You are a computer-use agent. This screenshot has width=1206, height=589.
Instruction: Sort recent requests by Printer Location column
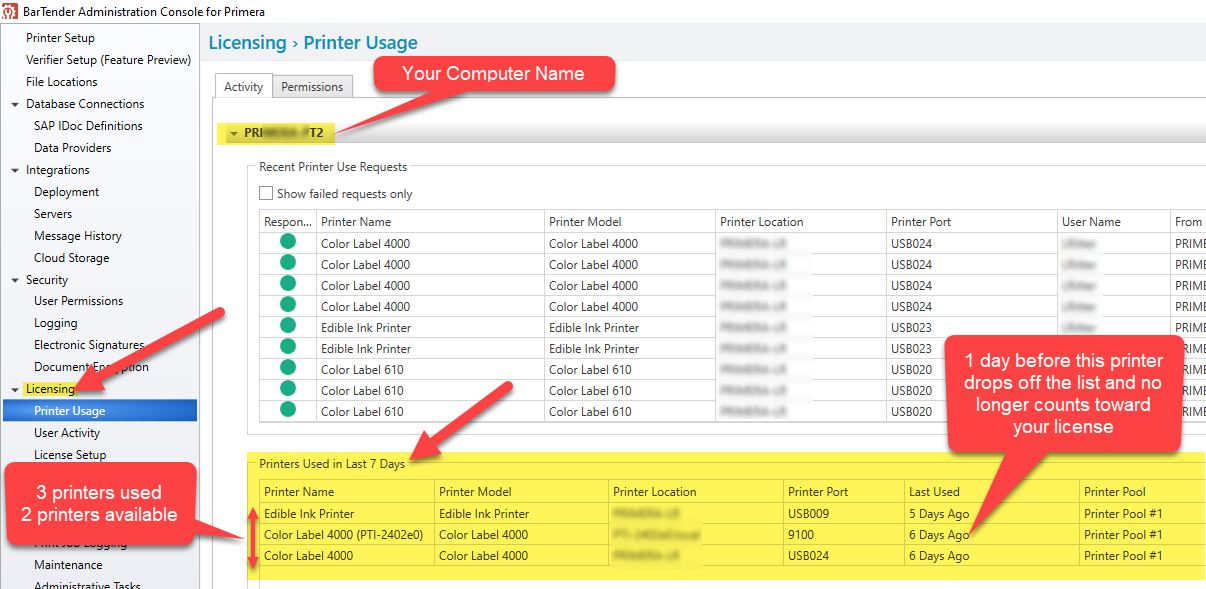coord(801,222)
